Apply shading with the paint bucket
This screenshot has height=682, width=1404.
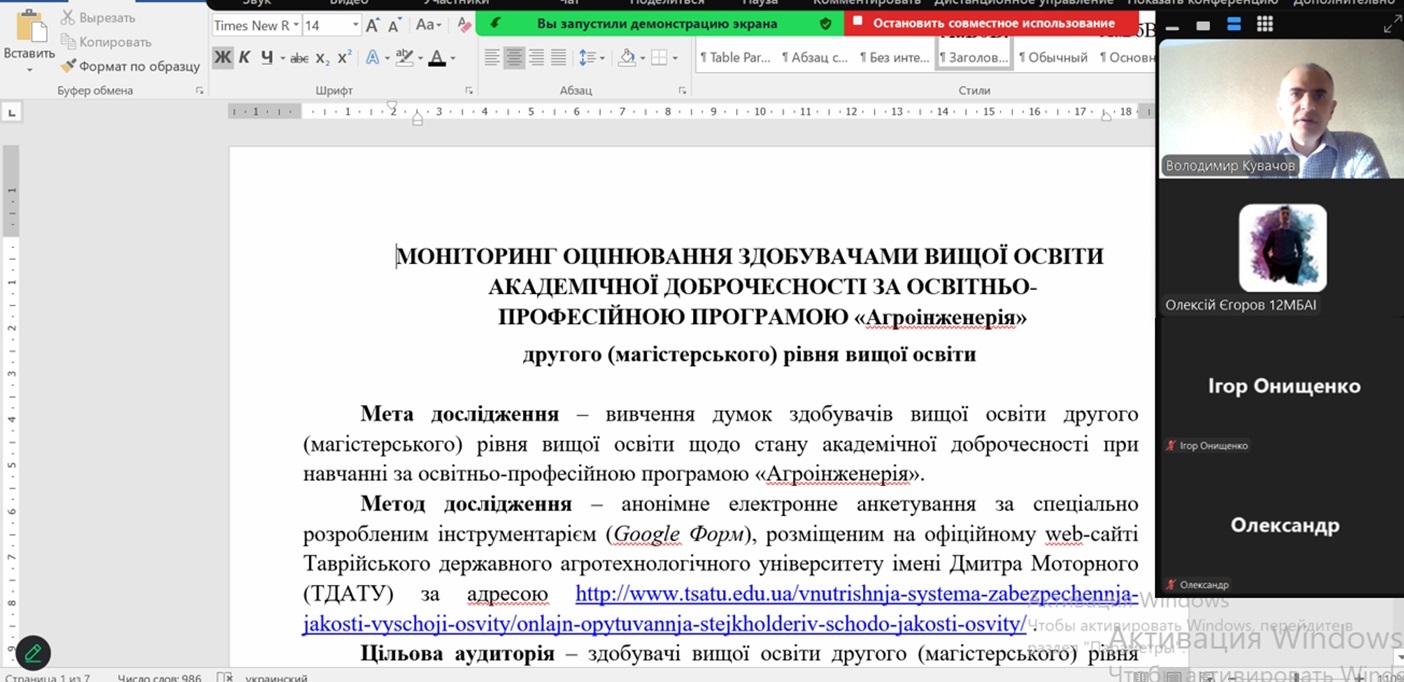point(627,58)
